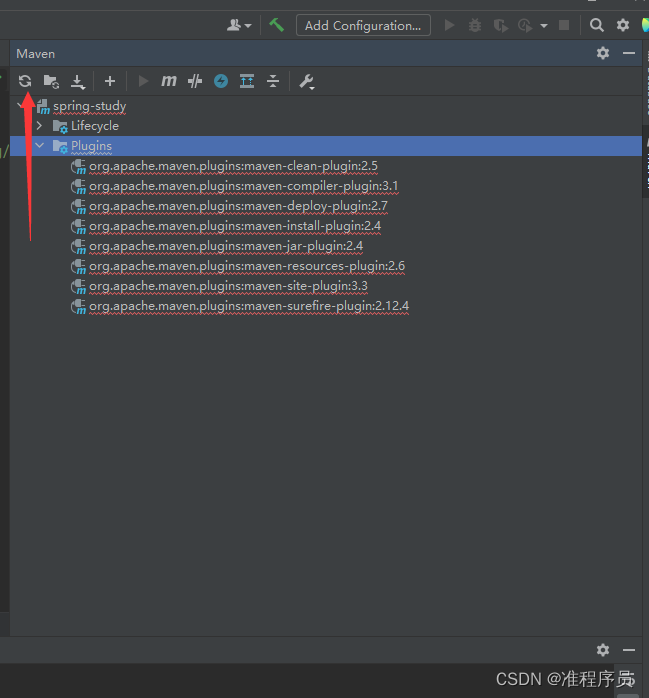Open Maven settings wrench icon
The height and width of the screenshot is (698, 649).
307,81
